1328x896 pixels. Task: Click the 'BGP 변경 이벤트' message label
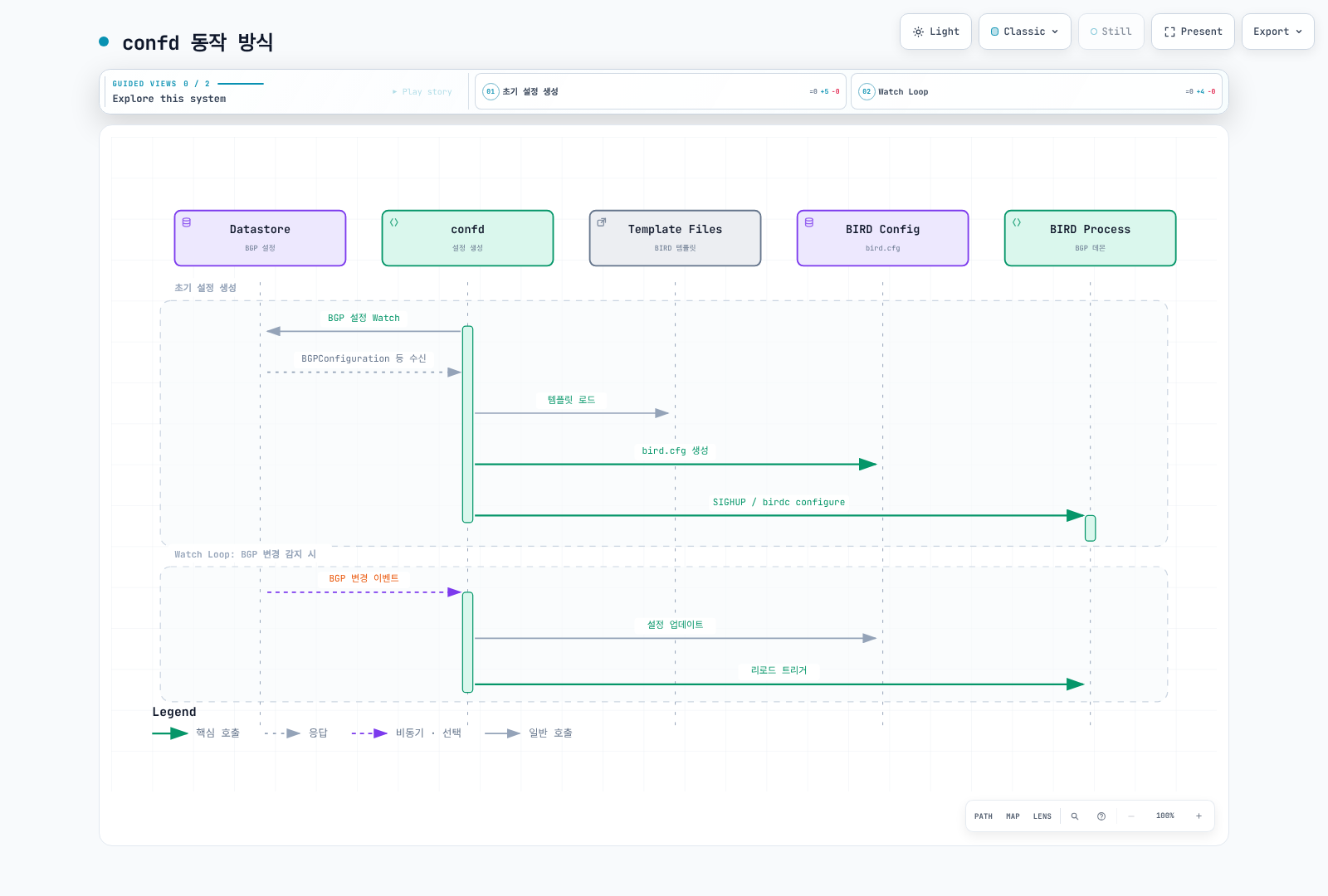[x=364, y=578]
